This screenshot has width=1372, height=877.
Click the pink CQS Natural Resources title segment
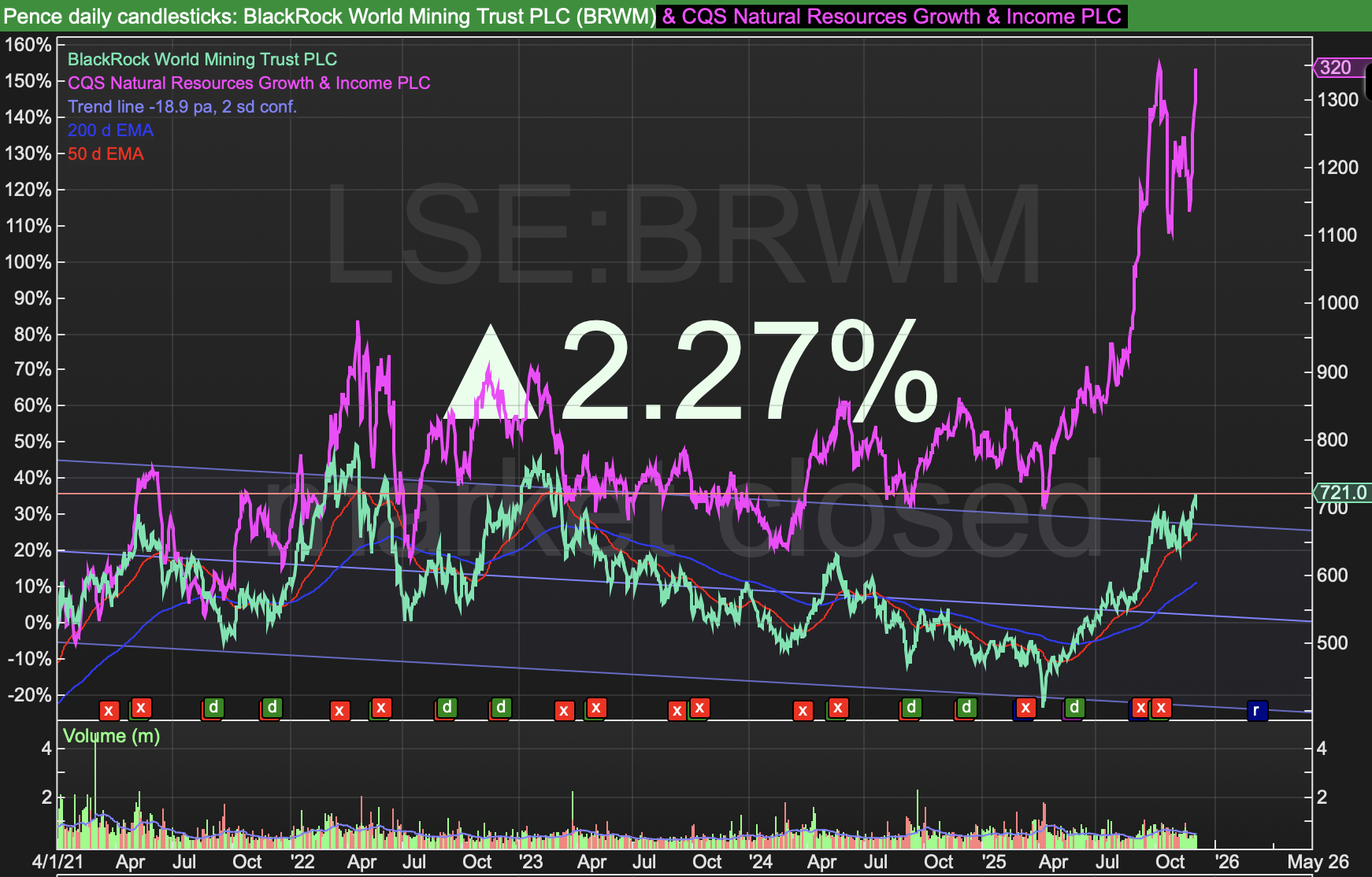(x=892, y=16)
